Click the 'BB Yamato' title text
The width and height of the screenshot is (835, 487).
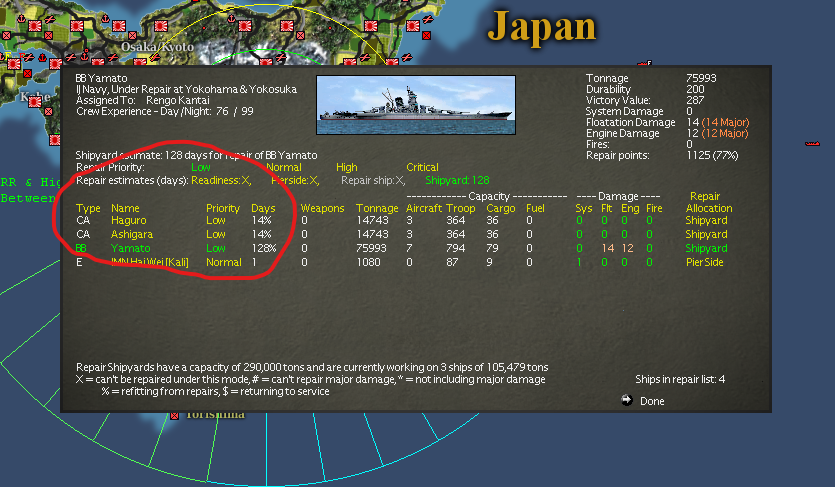(101, 78)
